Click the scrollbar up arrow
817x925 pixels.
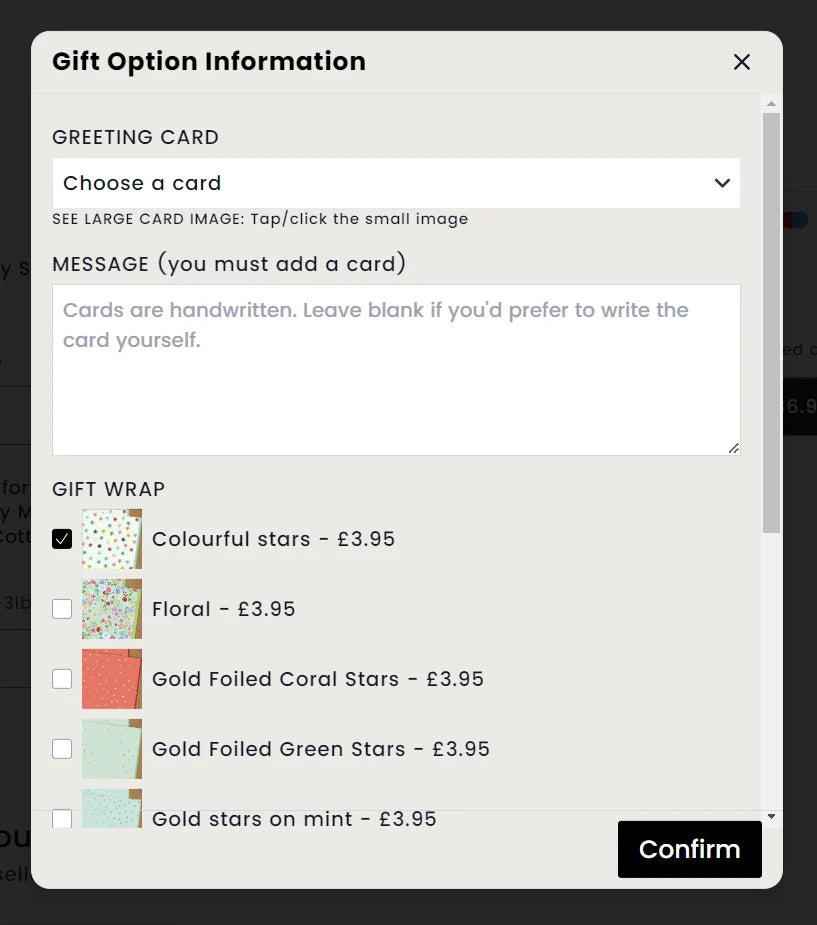point(771,103)
